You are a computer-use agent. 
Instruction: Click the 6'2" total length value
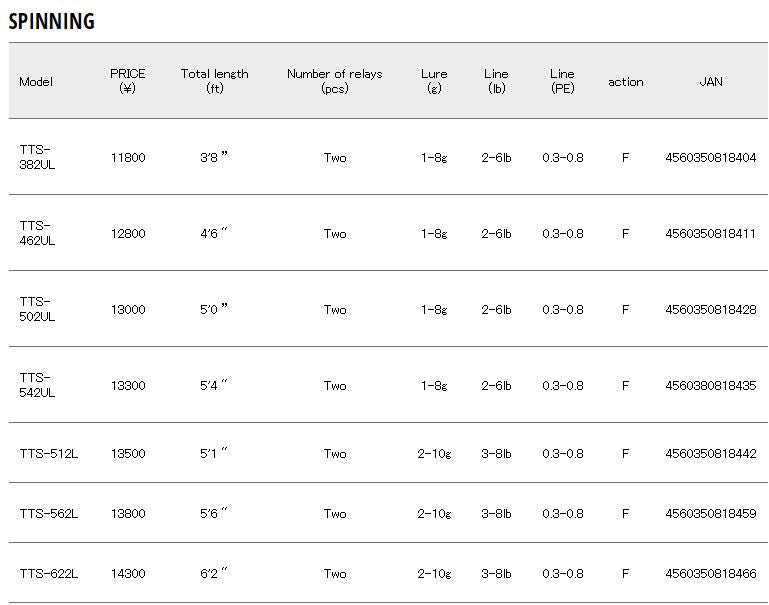[x=214, y=574]
